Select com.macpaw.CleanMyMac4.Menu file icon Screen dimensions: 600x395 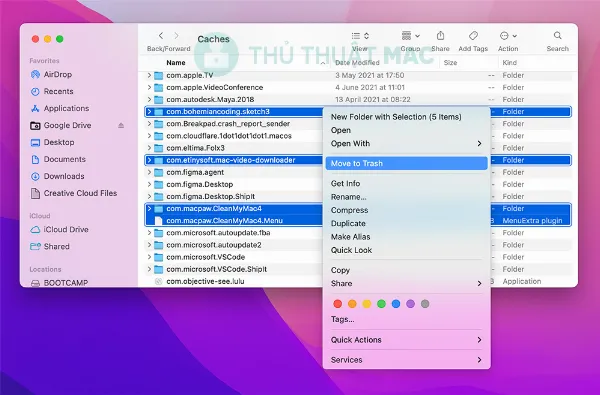158,220
